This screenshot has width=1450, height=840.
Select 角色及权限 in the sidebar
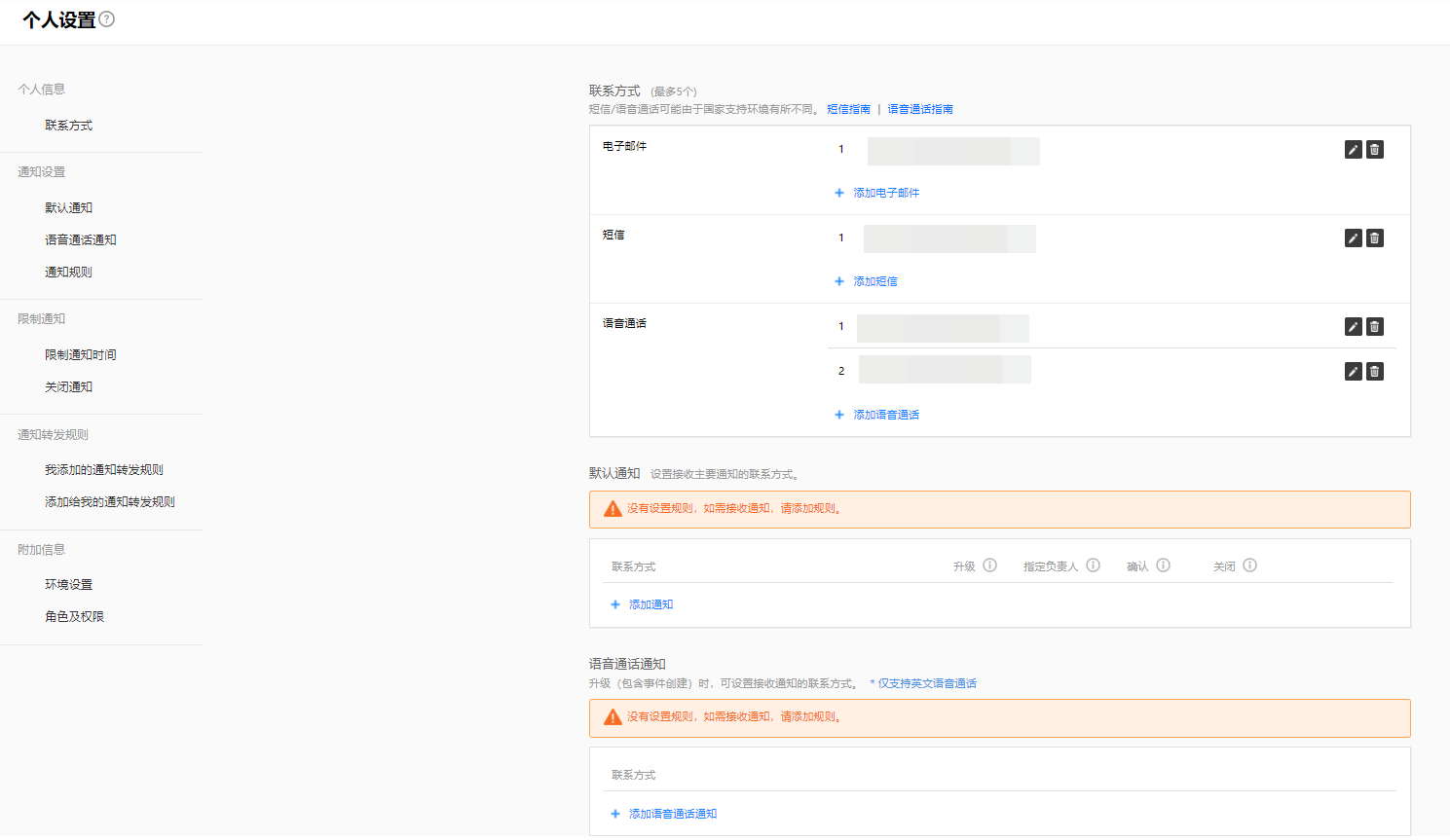click(x=74, y=617)
